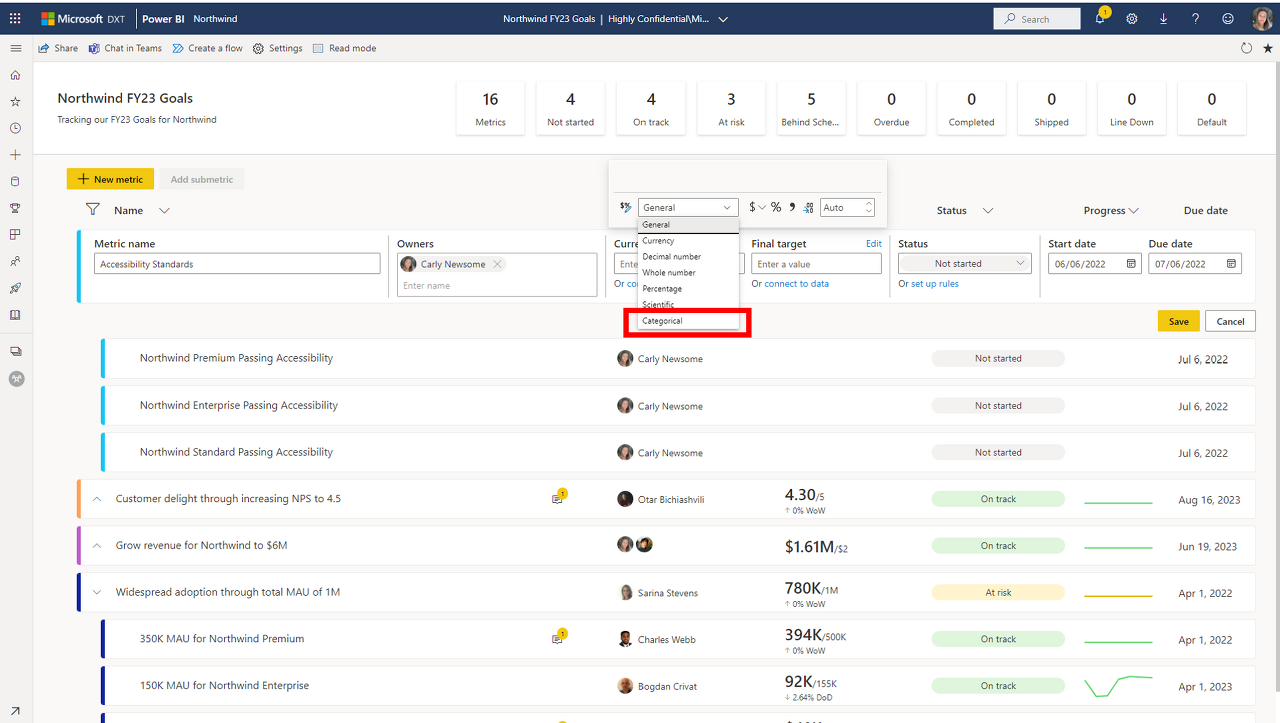Open the General number format dropdown

coord(688,207)
